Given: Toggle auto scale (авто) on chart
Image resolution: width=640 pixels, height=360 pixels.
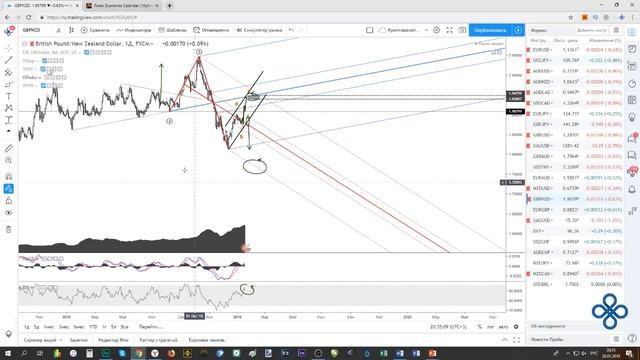Looking at the screenshot, I should pyautogui.click(x=503, y=327).
